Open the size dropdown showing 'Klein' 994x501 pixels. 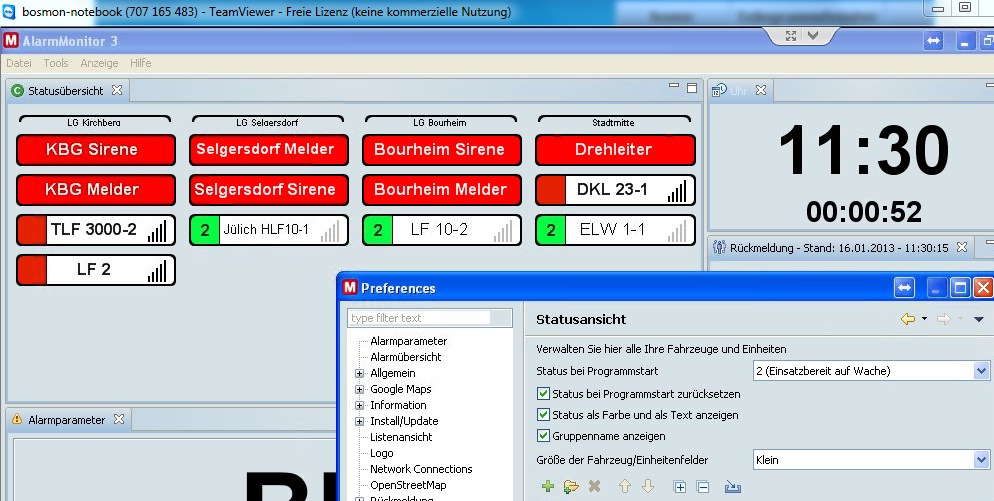[980, 460]
